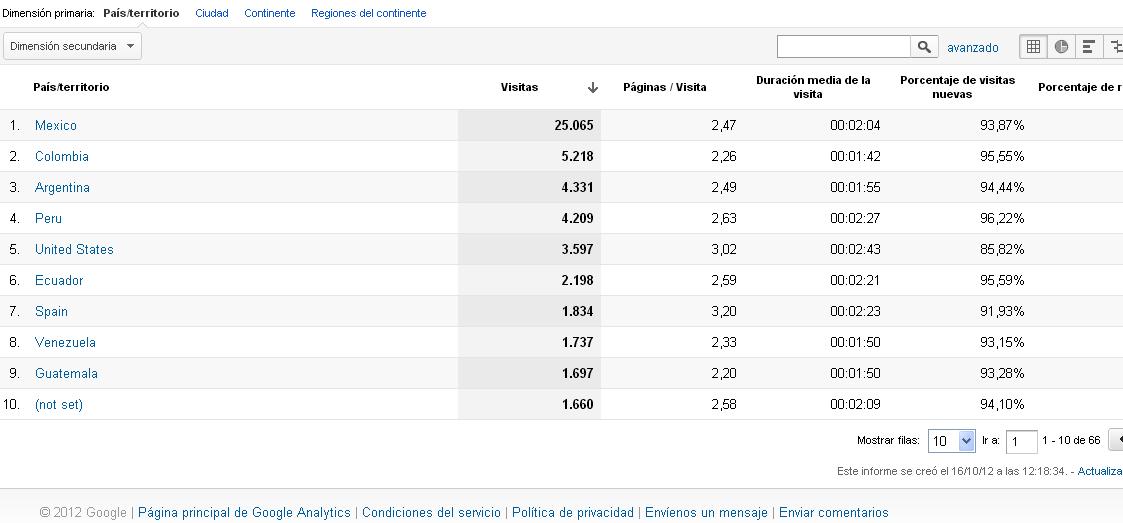Select the comparison view icon
The image size is (1123, 523).
click(x=1114, y=47)
